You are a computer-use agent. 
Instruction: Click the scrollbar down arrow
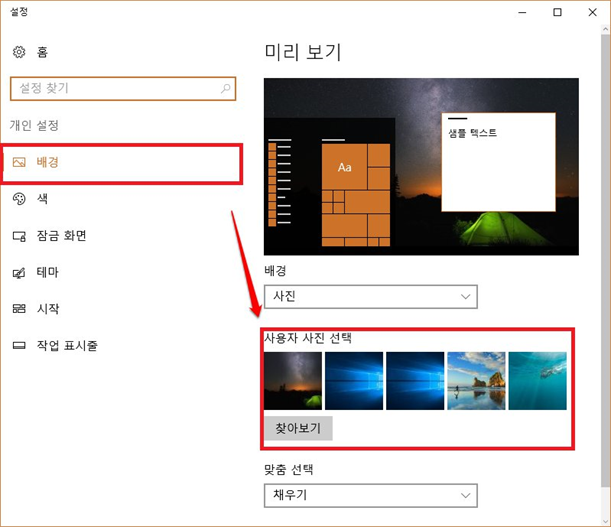coord(605,521)
